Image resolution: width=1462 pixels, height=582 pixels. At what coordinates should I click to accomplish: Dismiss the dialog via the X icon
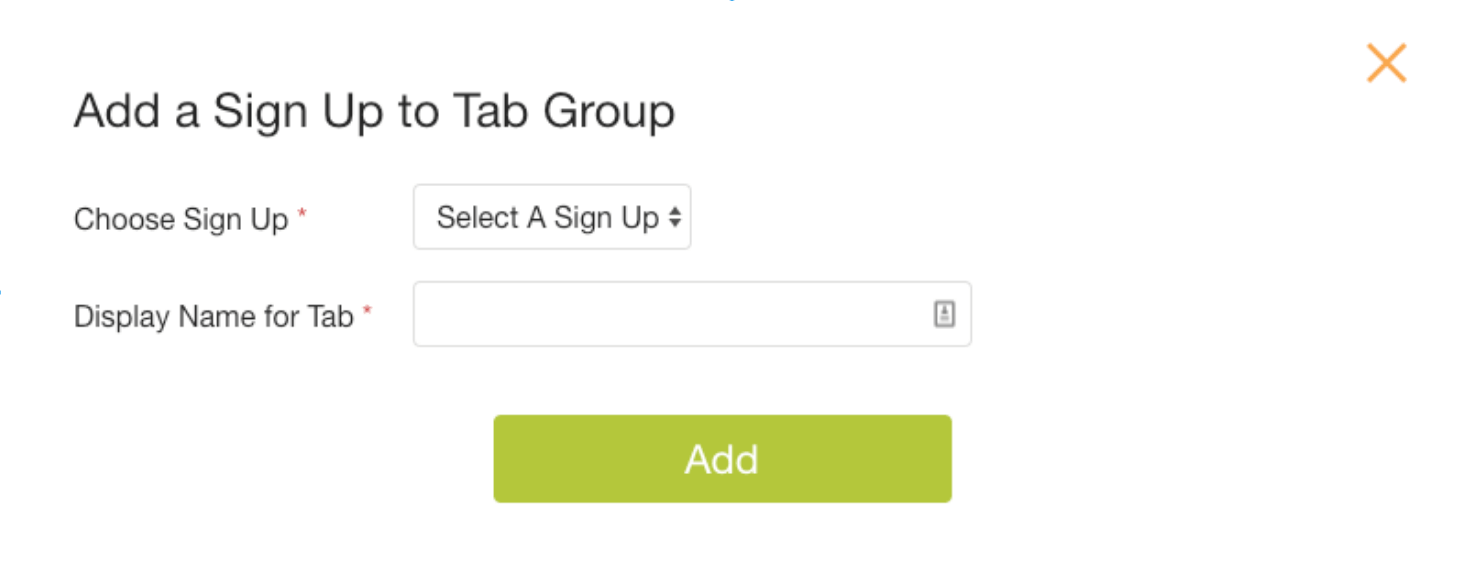1386,62
